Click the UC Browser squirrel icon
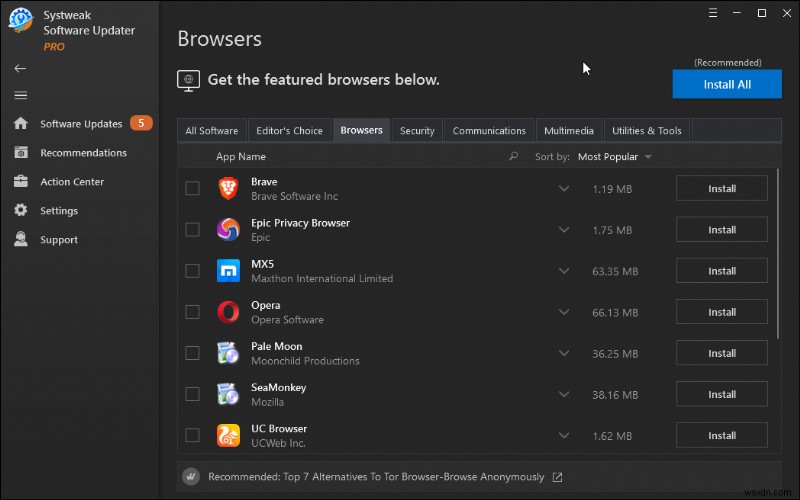 228,435
